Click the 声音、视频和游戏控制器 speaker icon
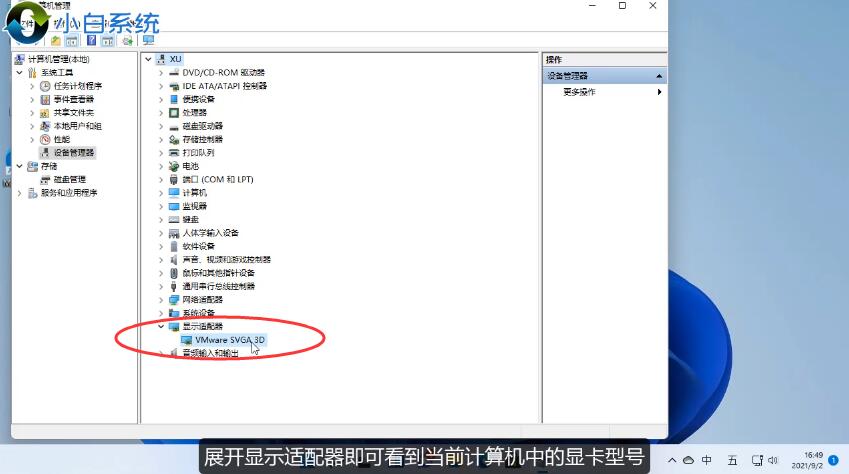849x474 pixels. click(174, 259)
